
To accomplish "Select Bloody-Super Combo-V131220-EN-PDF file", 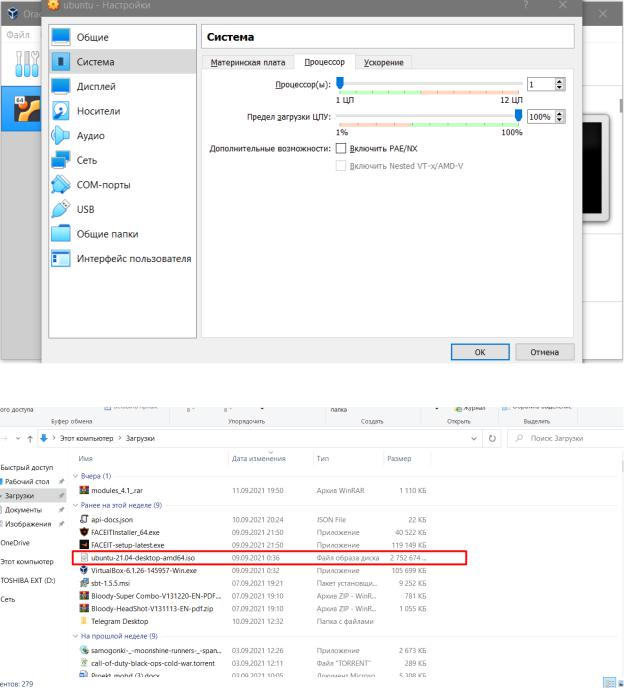I will [x=156, y=596].
